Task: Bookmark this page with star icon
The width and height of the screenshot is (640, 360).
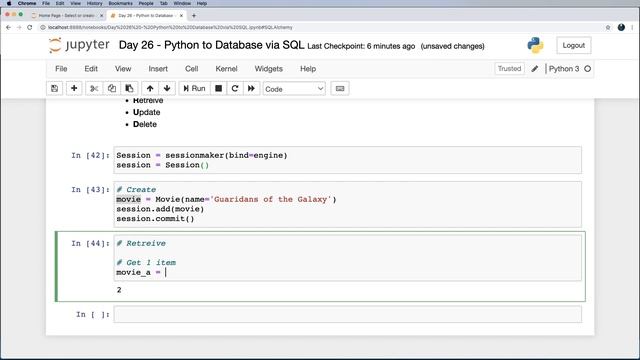Action: click(608, 27)
